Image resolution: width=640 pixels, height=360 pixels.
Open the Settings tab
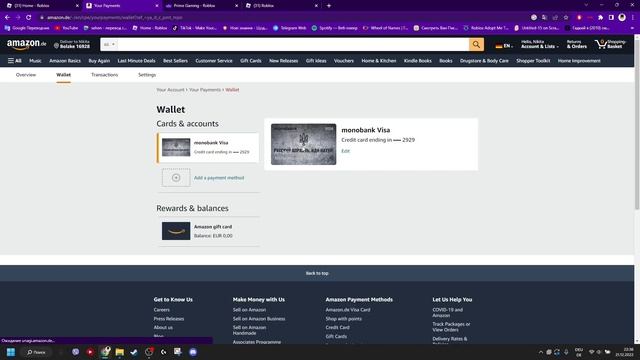pyautogui.click(x=147, y=75)
